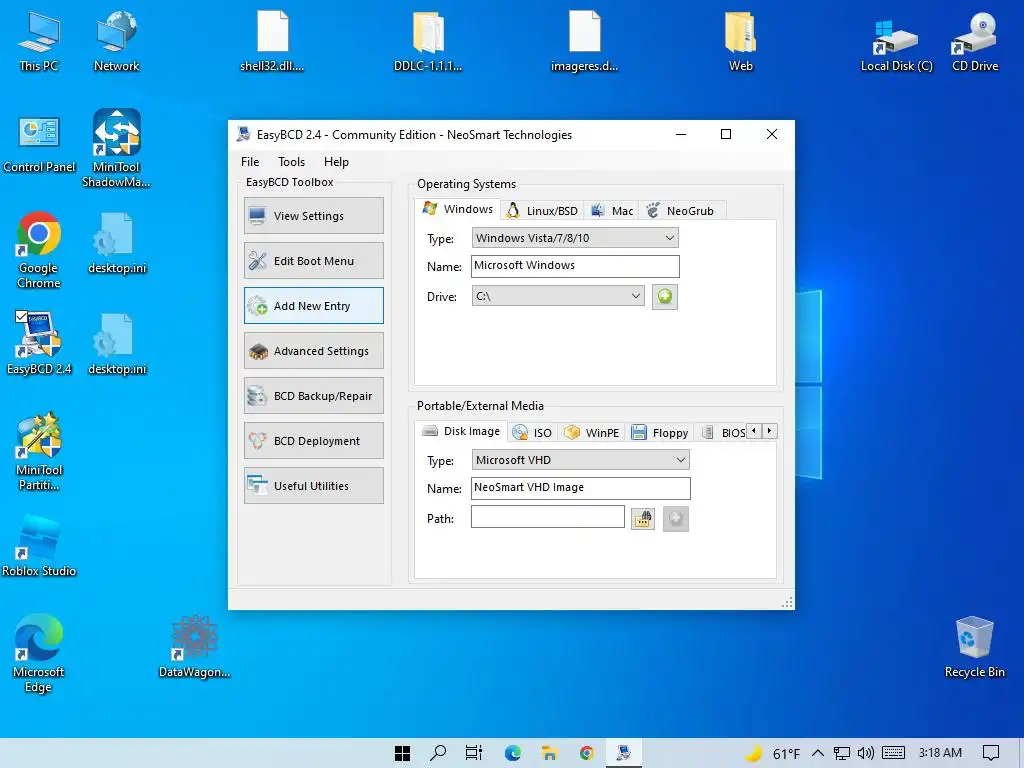This screenshot has width=1024, height=768.
Task: Click the empty Path input field
Action: point(547,517)
